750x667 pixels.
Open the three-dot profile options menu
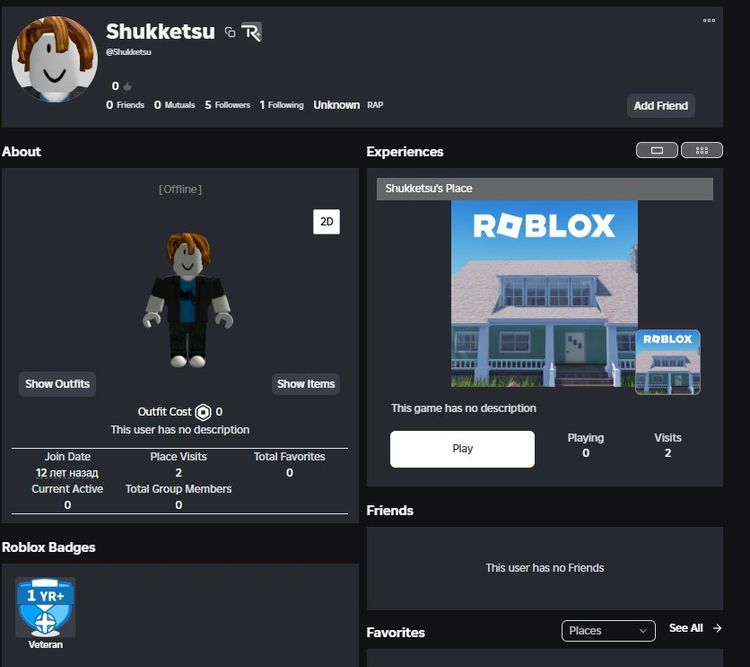tap(709, 20)
